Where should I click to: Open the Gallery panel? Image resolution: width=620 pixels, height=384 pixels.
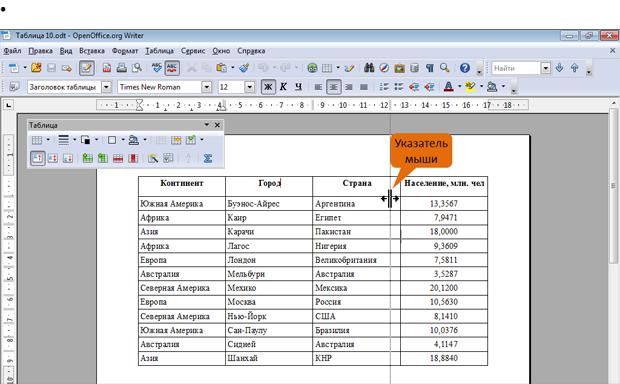click(x=399, y=68)
